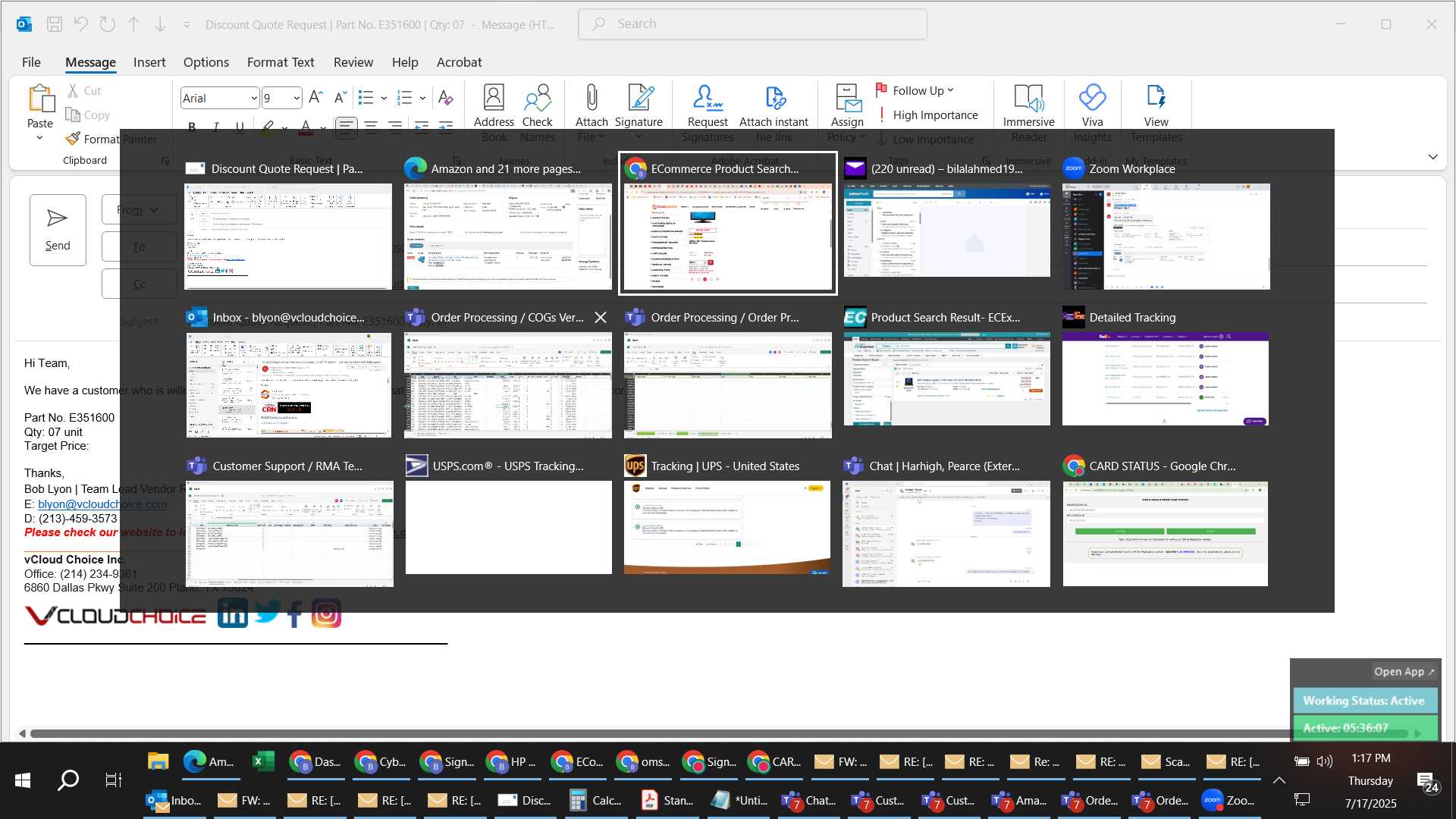The width and height of the screenshot is (1456, 819).
Task: Click the Assign Policy icon
Action: 847,99
